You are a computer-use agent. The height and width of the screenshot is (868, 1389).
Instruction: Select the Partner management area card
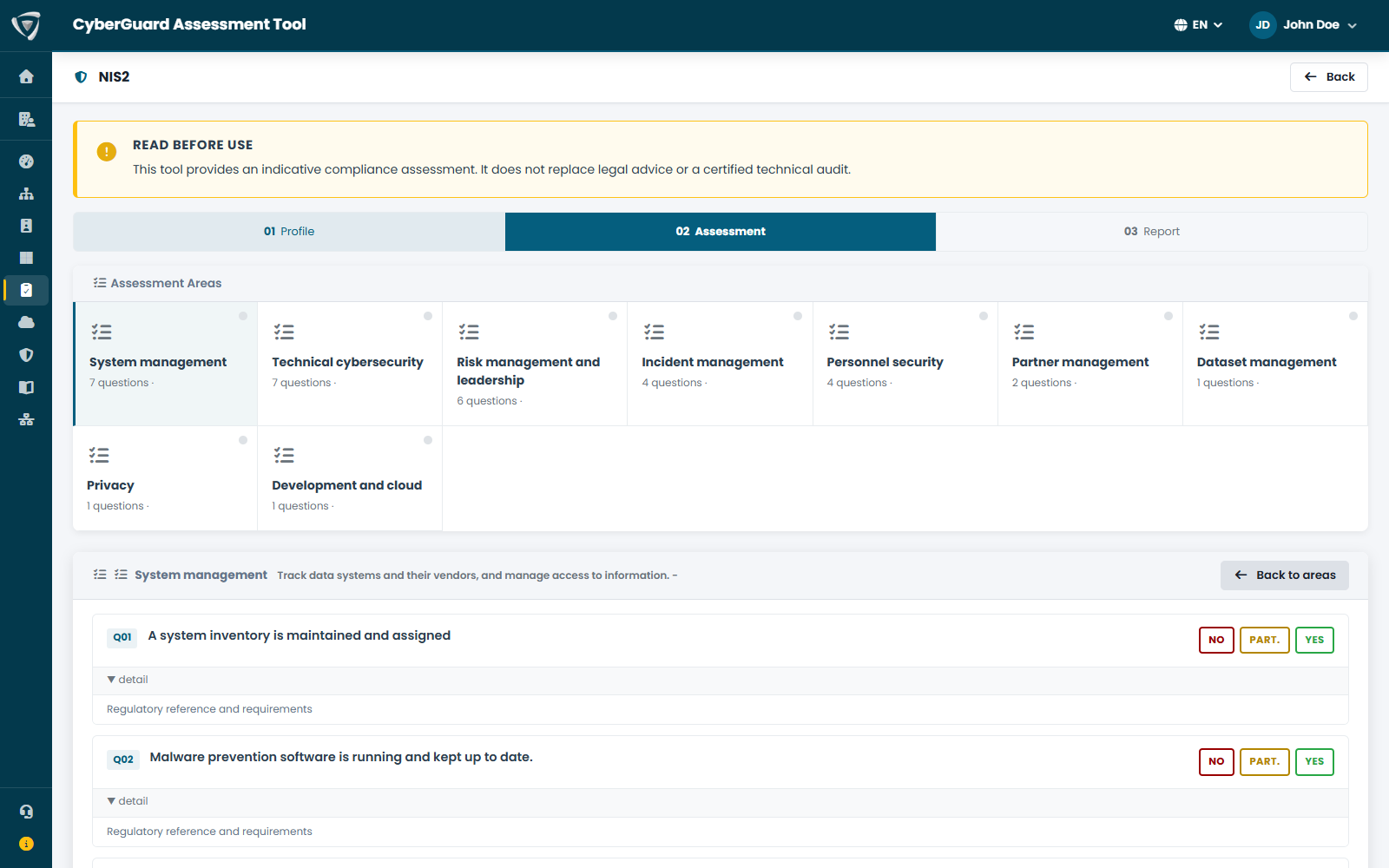[1090, 364]
